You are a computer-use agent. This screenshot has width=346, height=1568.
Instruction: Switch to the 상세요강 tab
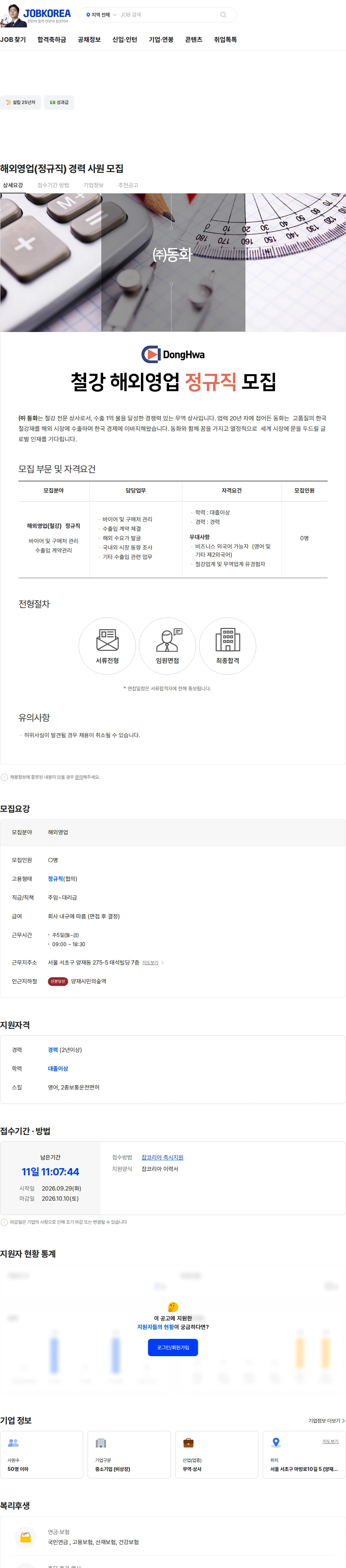pos(13,185)
